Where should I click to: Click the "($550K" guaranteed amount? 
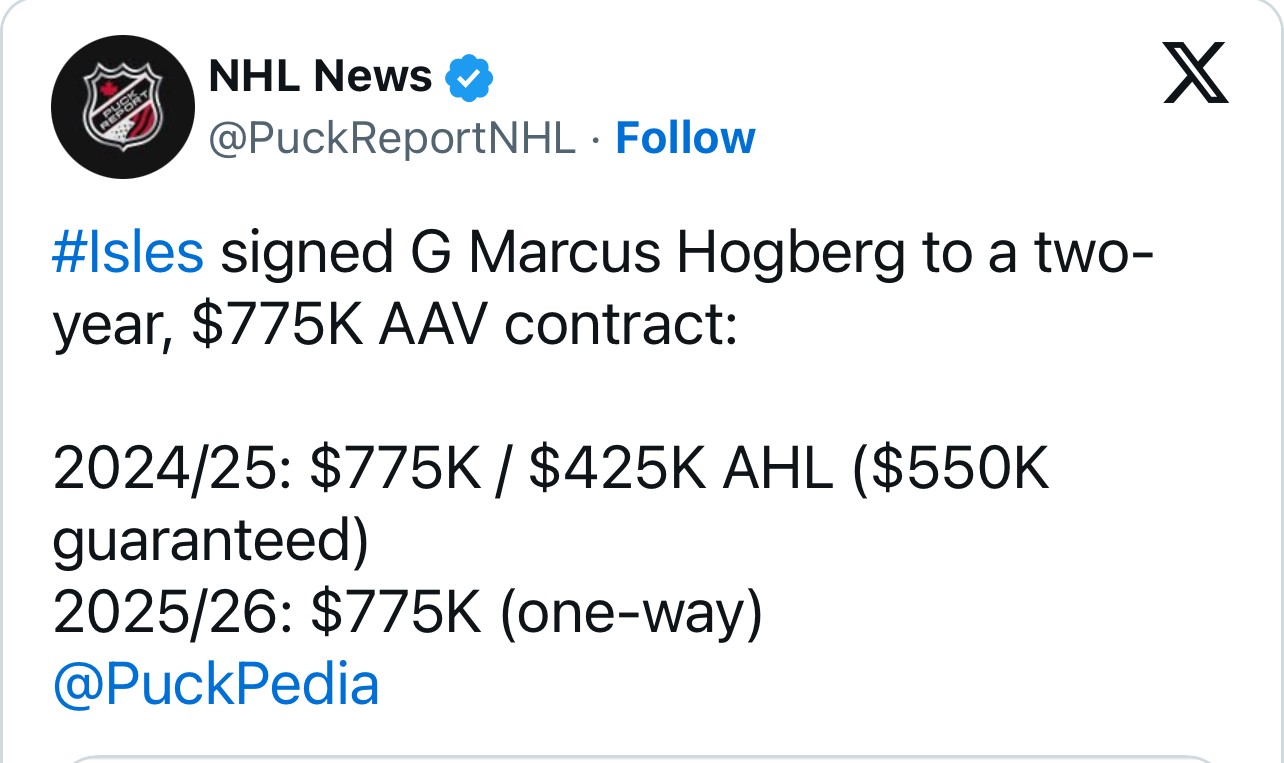(948, 470)
